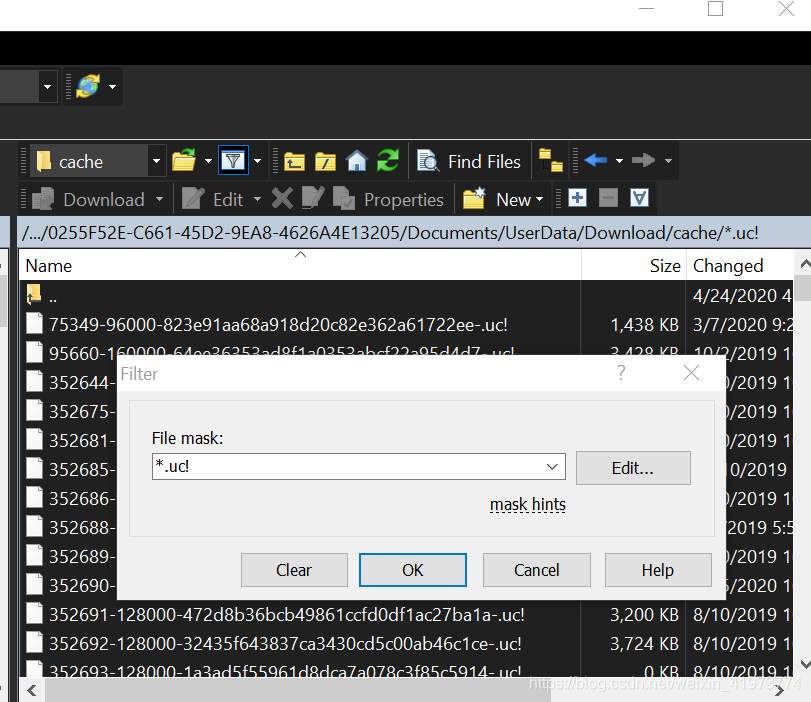Click the gray Forward arrow
Image resolution: width=811 pixels, height=702 pixels.
[x=643, y=160]
